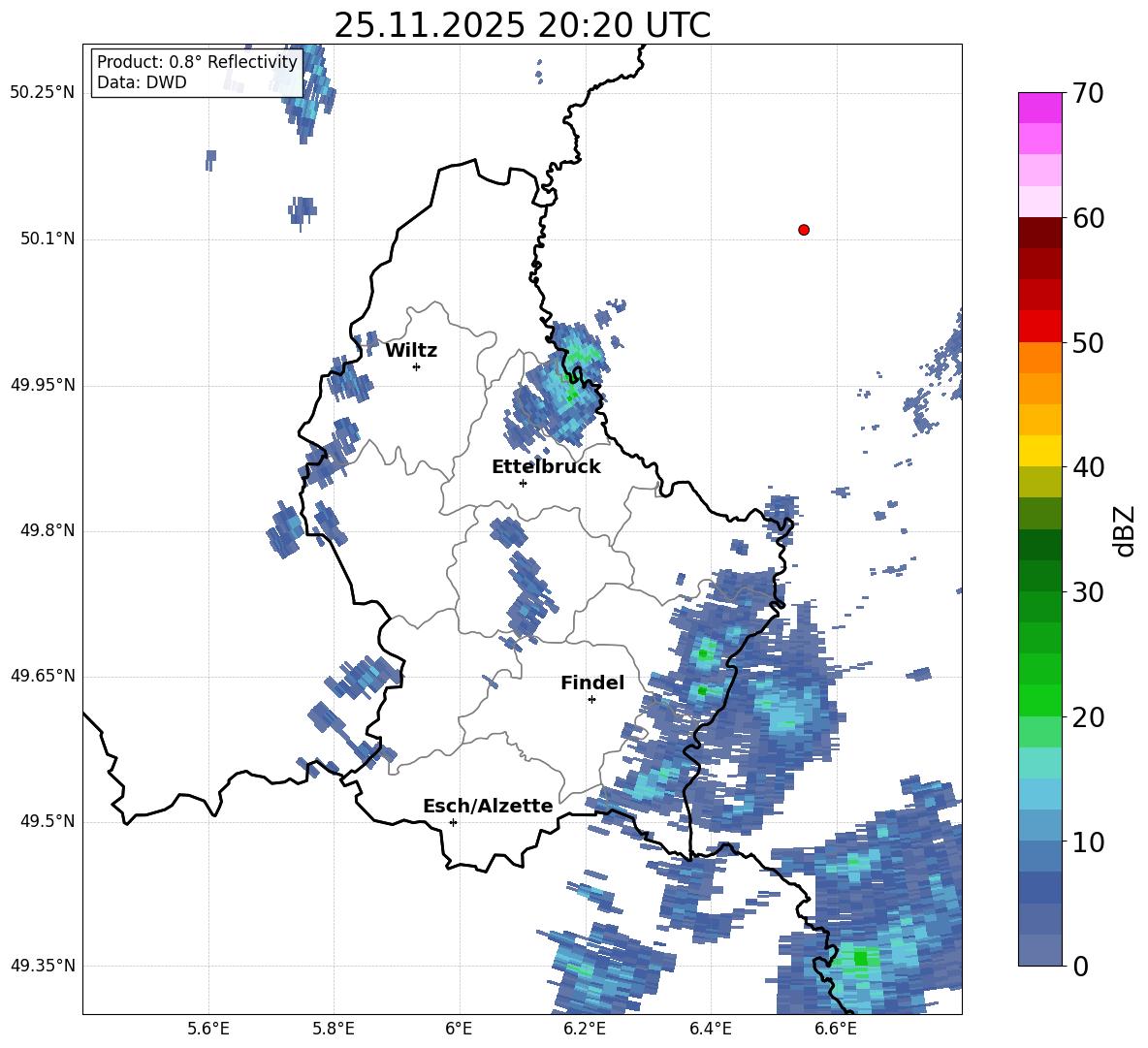Click the 6.2°E longitude label

click(585, 1029)
